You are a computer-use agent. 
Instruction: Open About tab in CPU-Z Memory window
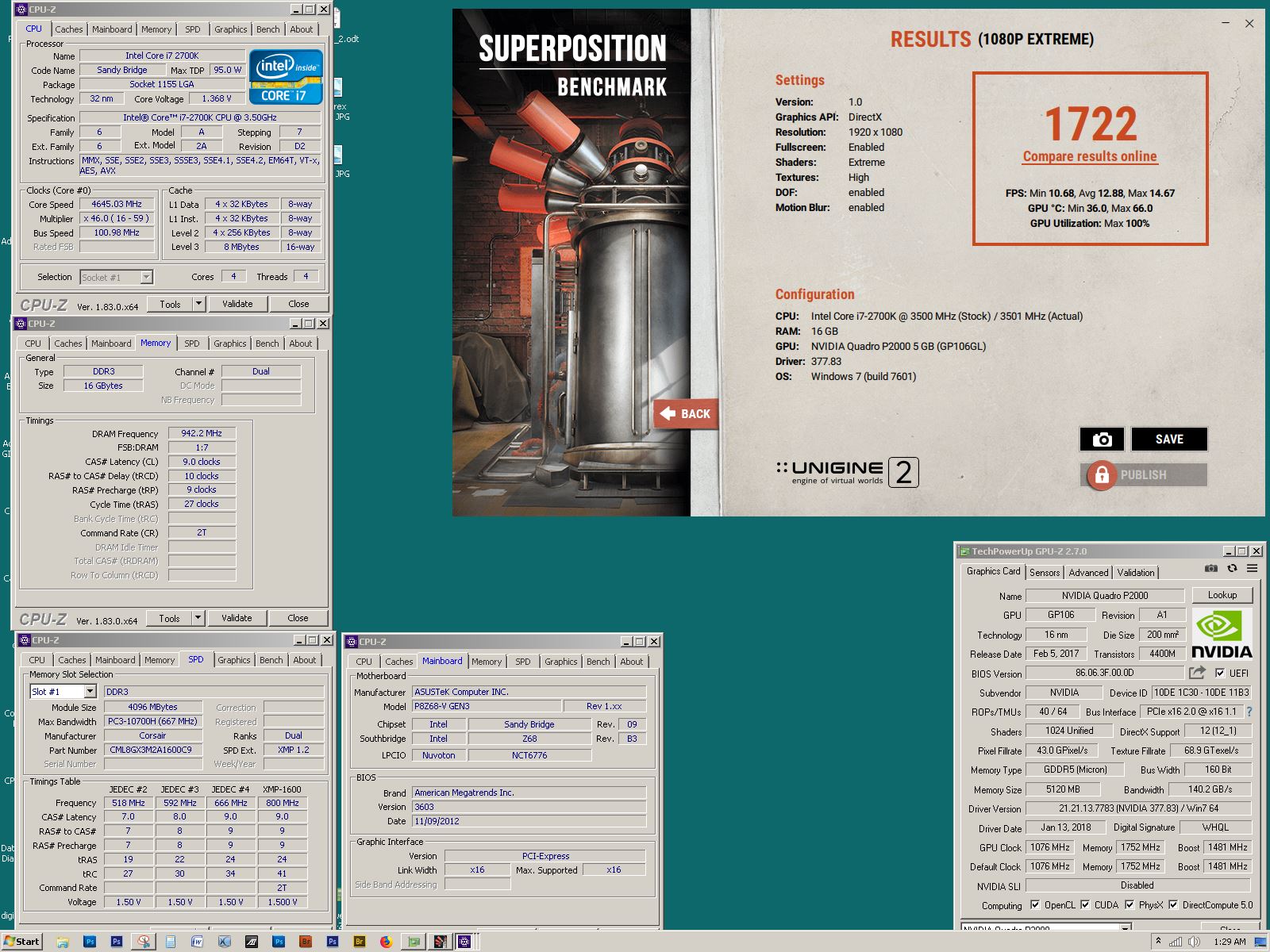click(301, 344)
